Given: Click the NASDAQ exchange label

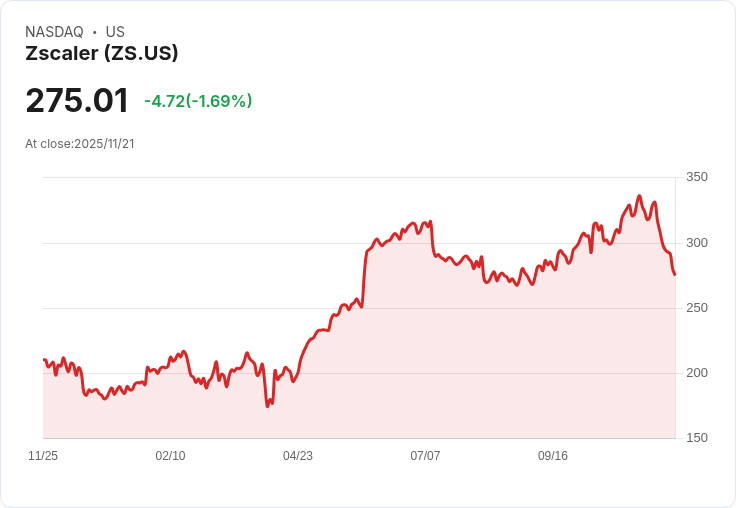Looking at the screenshot, I should tap(54, 32).
